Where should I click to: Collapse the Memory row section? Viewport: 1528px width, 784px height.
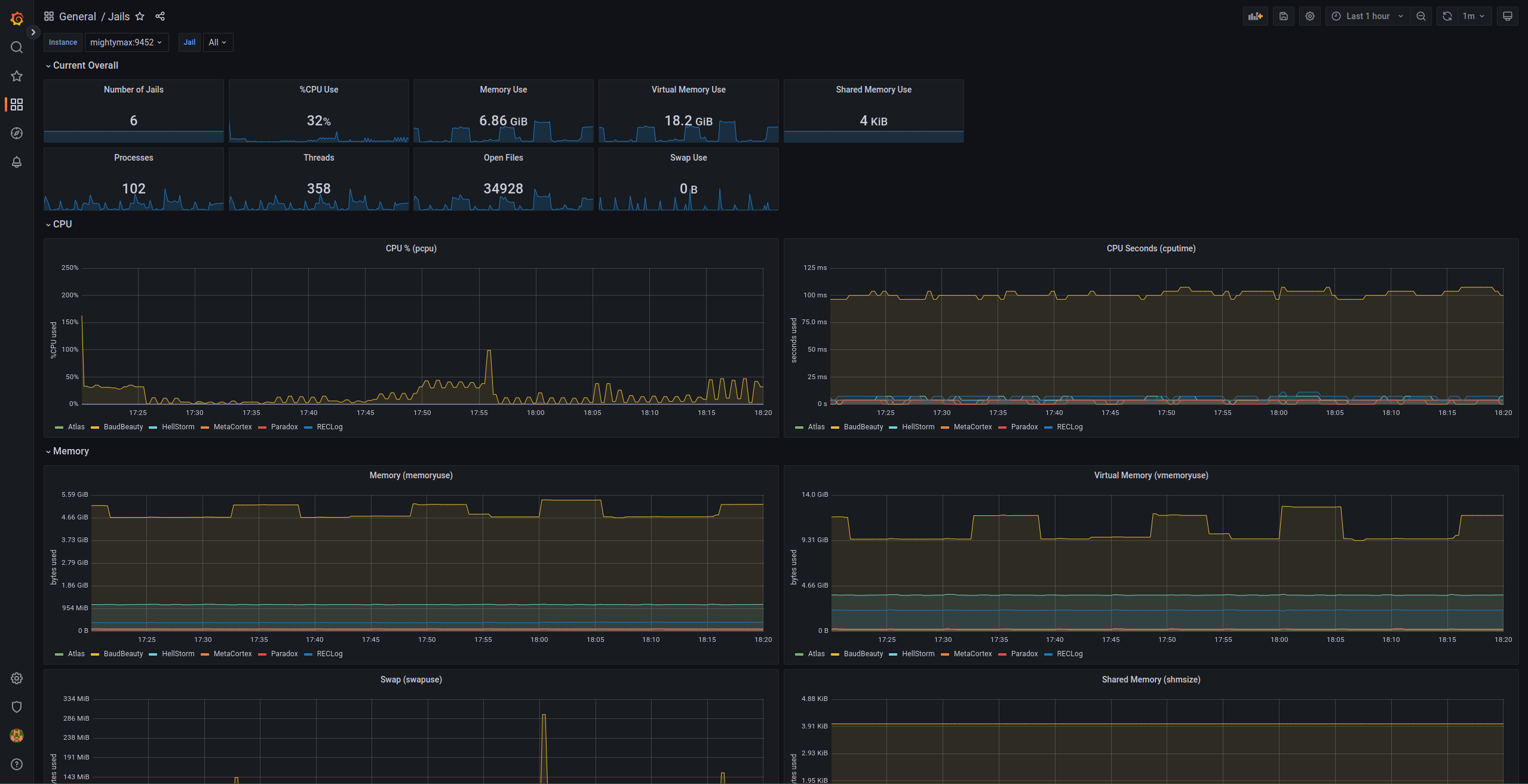[x=70, y=451]
